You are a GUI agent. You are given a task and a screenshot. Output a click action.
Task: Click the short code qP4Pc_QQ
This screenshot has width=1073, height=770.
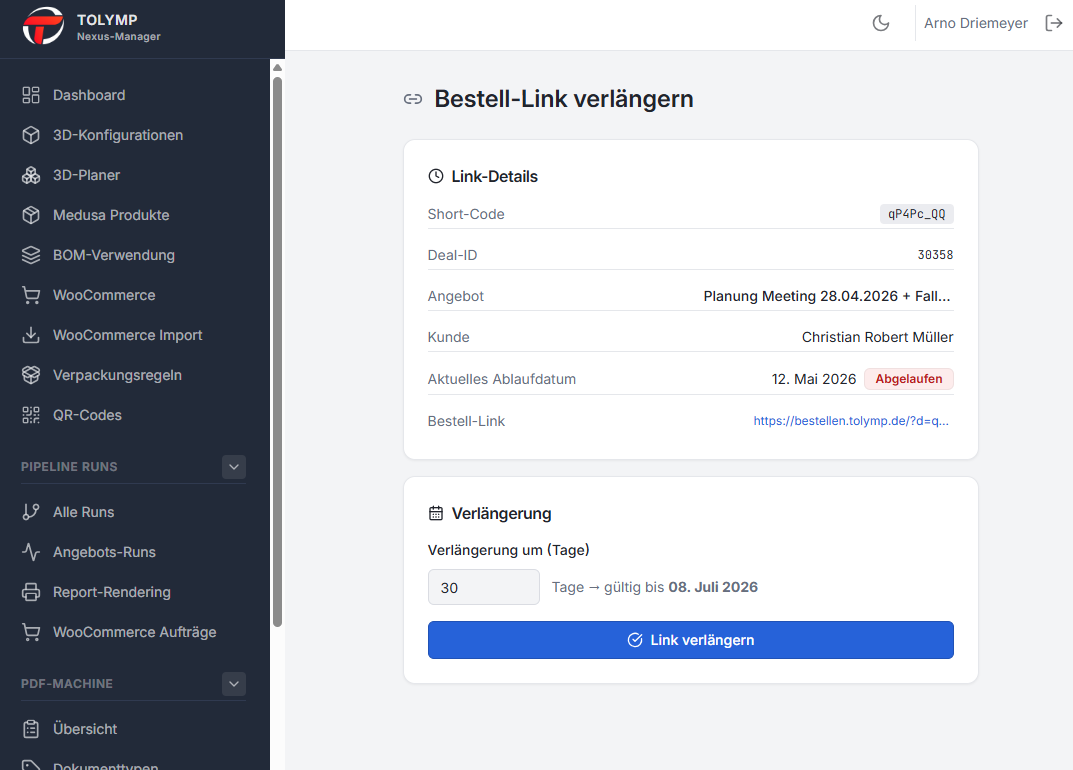pyautogui.click(x=916, y=214)
